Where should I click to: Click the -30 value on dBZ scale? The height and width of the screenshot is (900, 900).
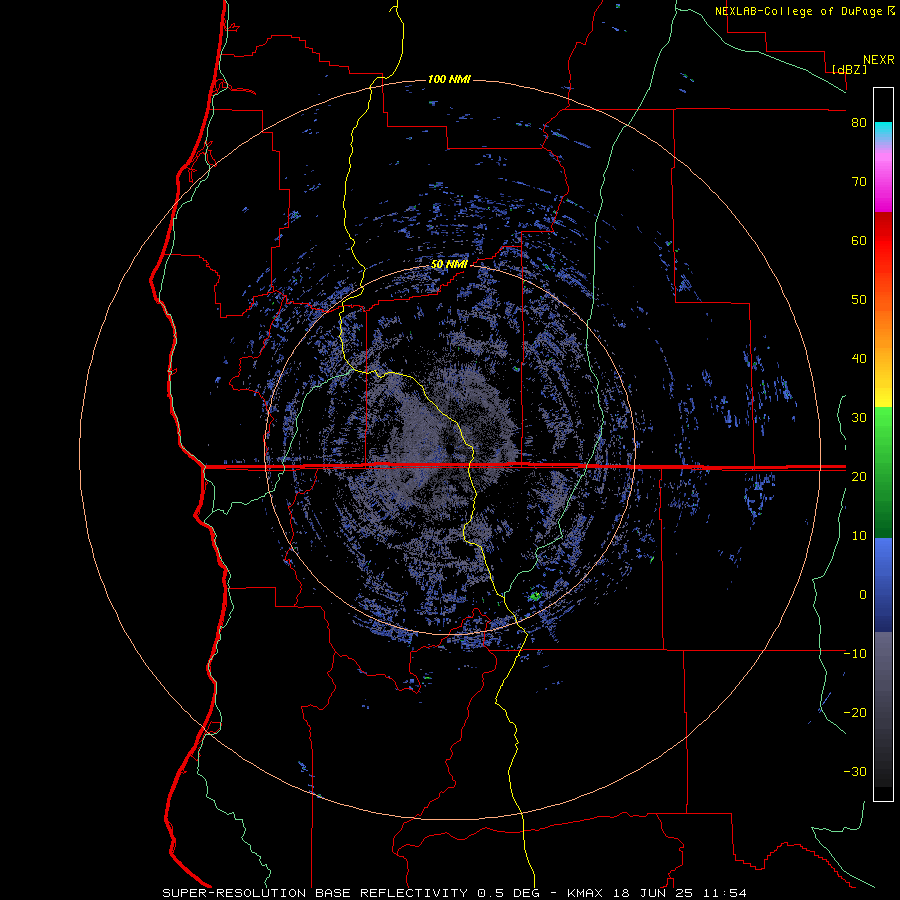tap(855, 771)
